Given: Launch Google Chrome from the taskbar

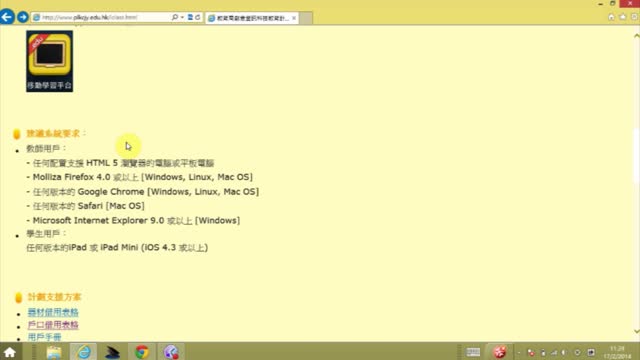Looking at the screenshot, I should pyautogui.click(x=142, y=352).
